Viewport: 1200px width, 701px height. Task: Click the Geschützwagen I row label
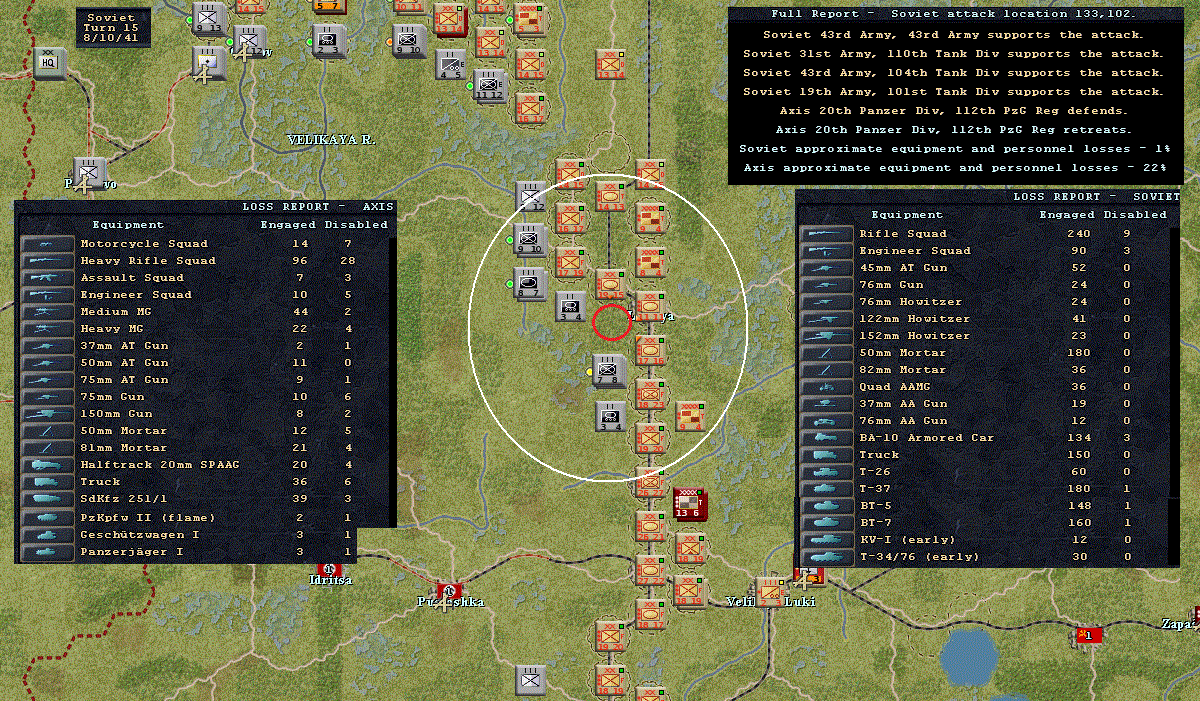(x=139, y=535)
